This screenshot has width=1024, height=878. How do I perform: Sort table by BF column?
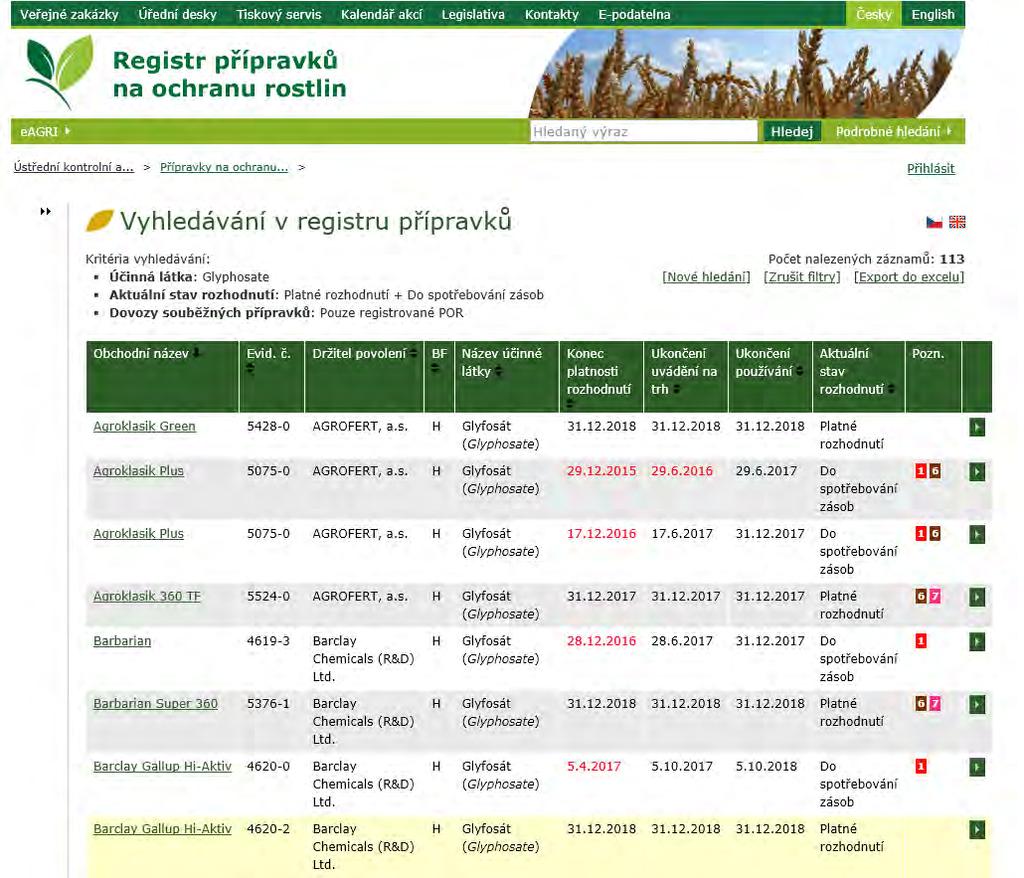point(435,368)
